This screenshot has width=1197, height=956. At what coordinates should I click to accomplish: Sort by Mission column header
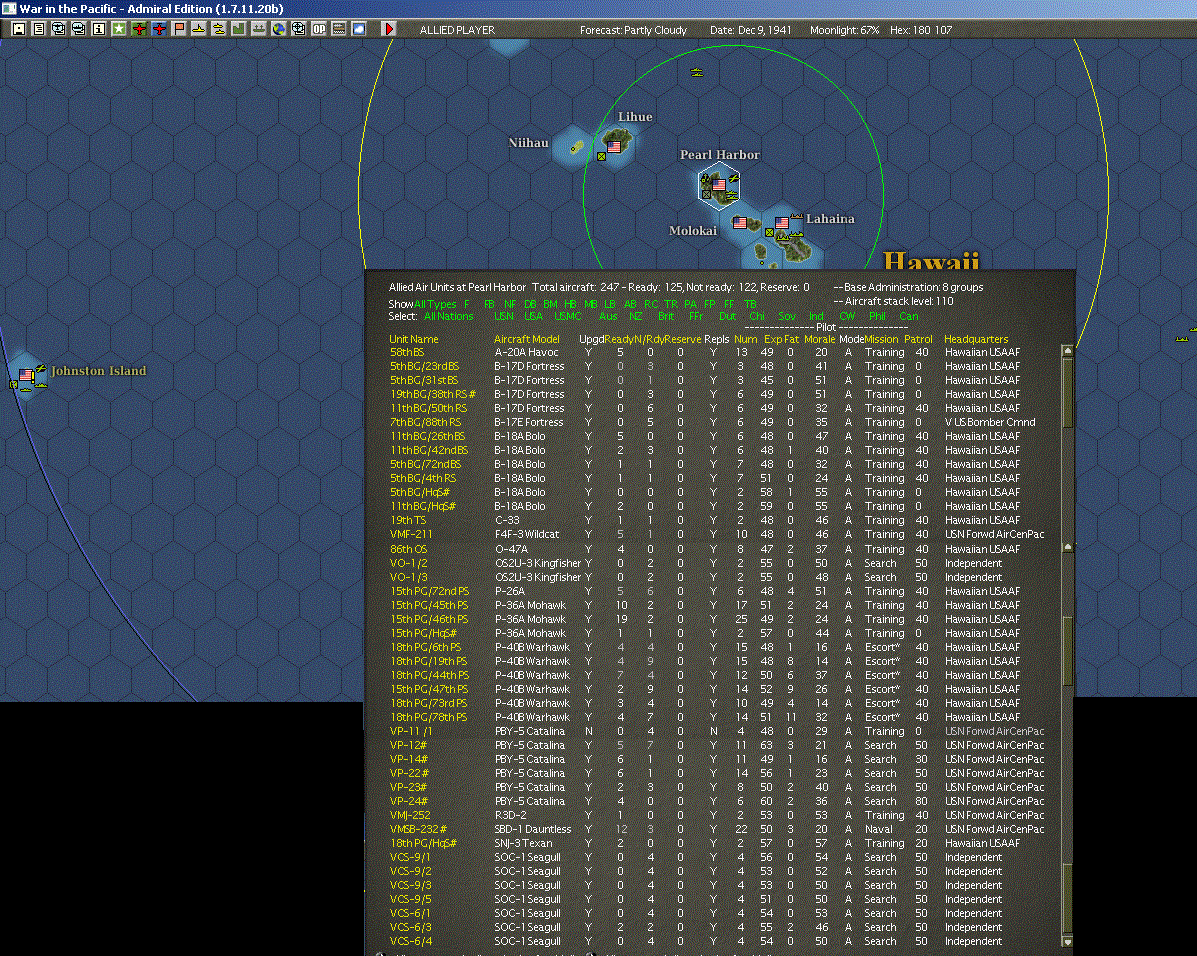click(881, 339)
